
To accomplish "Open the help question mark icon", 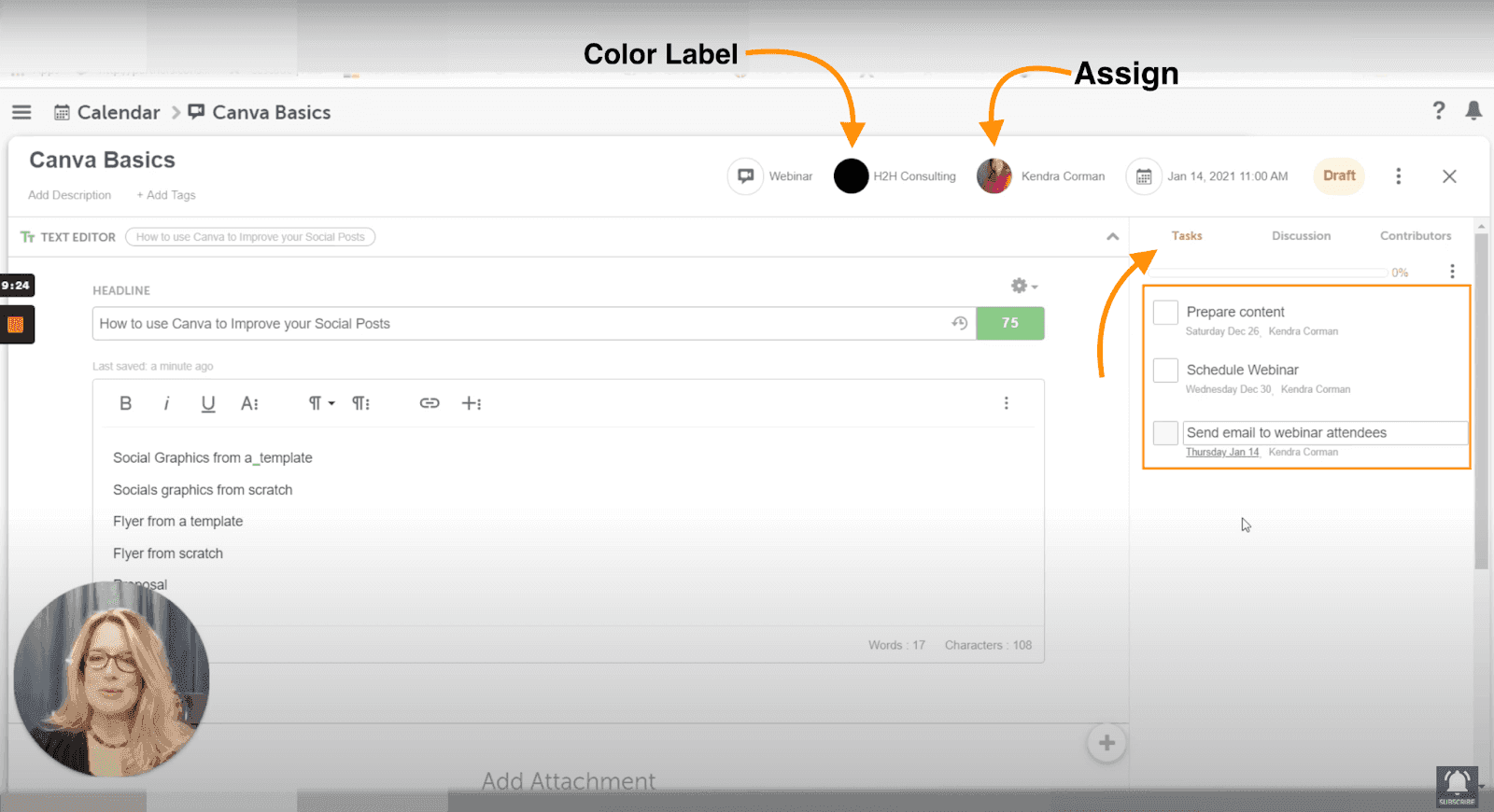I will pos(1439,110).
